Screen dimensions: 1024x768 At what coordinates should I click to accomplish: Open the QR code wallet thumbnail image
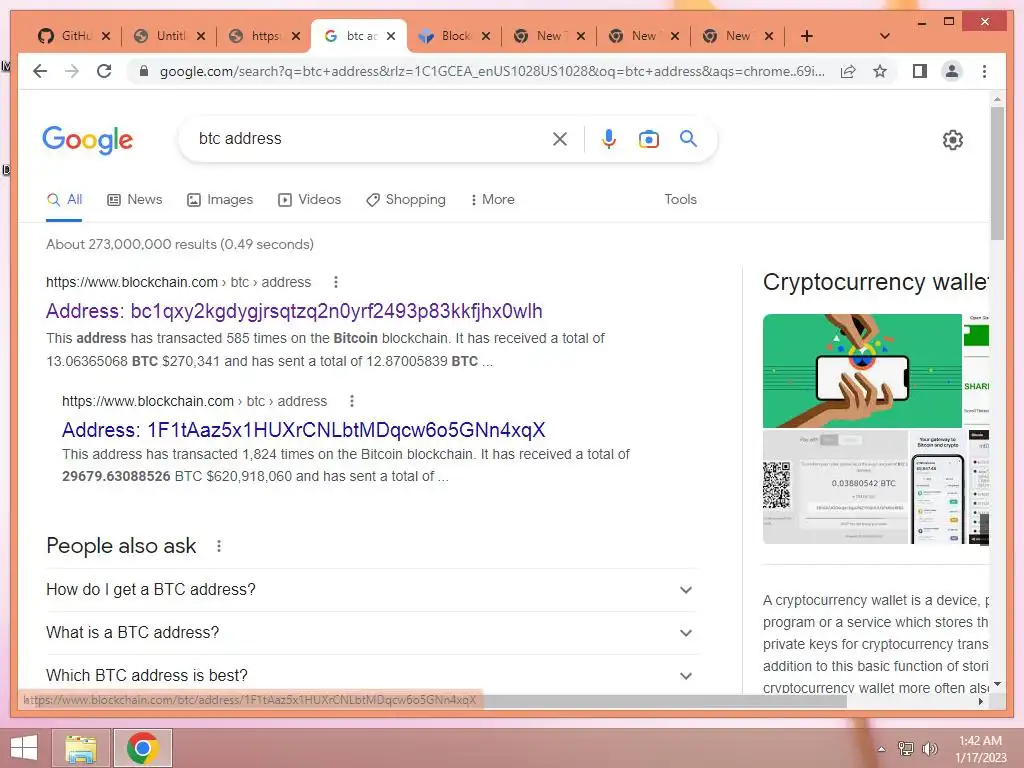835,487
